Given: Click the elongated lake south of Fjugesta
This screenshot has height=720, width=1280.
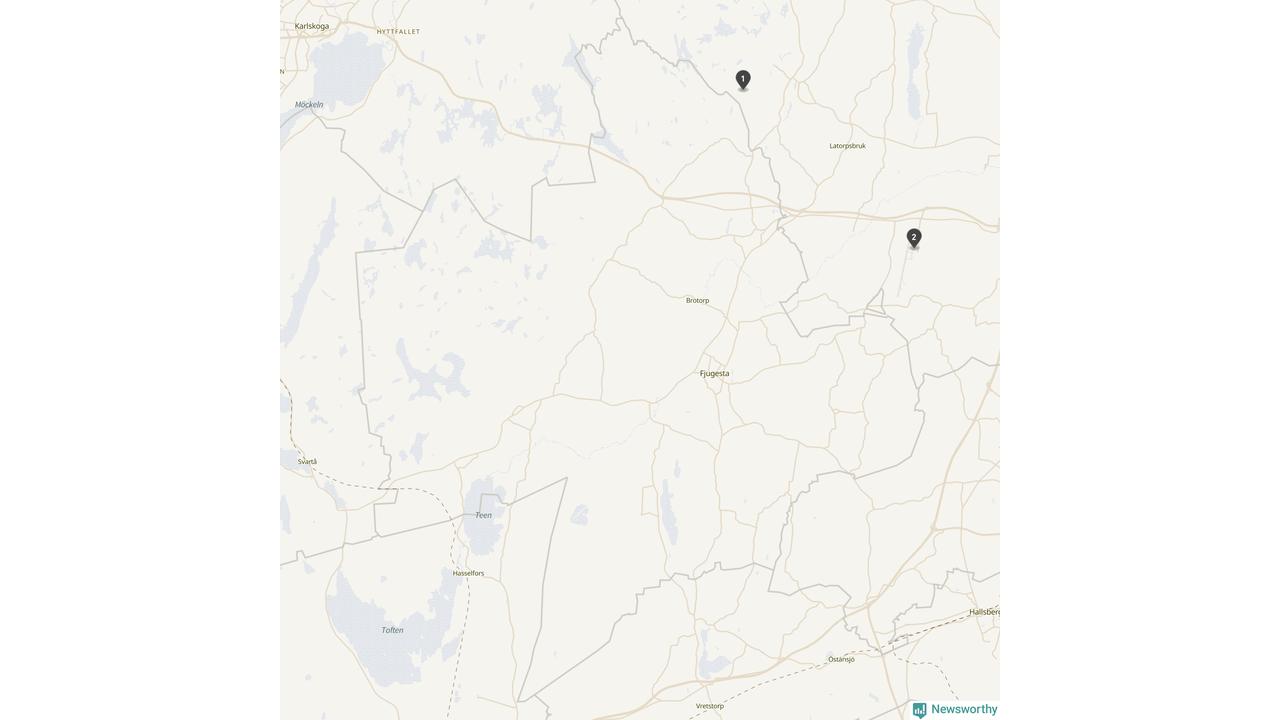Looking at the screenshot, I should pos(670,508).
